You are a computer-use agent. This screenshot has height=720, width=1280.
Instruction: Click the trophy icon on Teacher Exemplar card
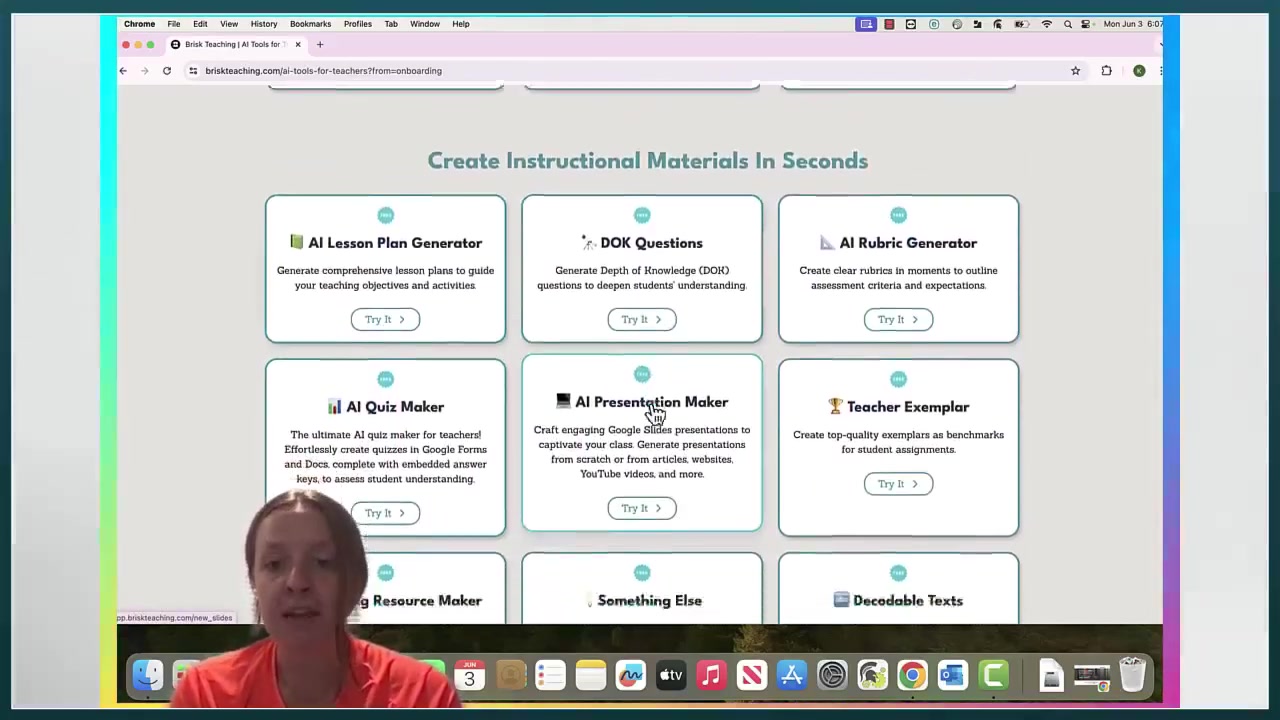pyautogui.click(x=835, y=406)
